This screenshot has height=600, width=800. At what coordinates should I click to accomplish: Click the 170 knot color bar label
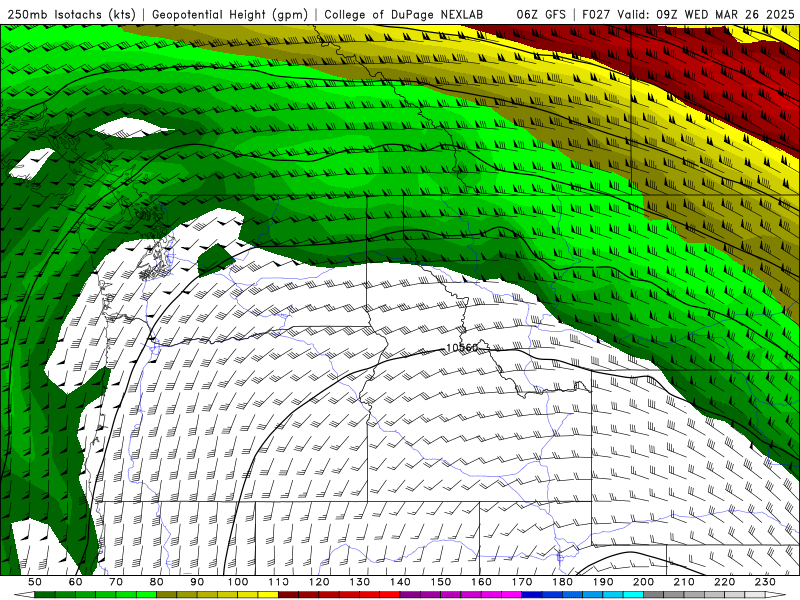[x=522, y=582]
